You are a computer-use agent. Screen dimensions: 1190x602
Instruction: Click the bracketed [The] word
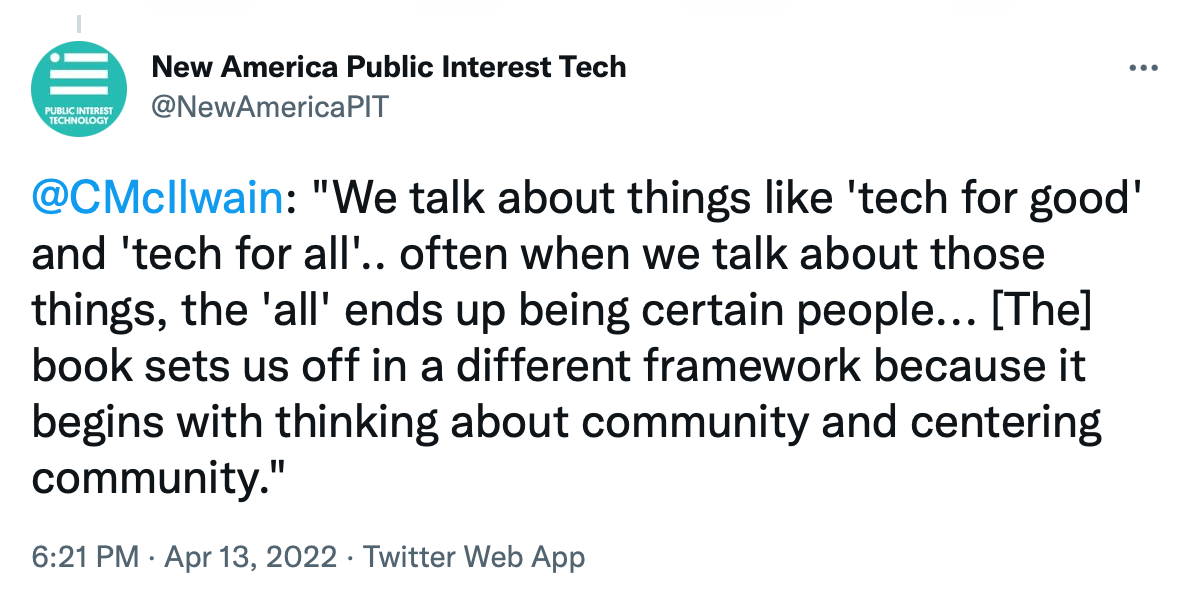pos(1042,310)
